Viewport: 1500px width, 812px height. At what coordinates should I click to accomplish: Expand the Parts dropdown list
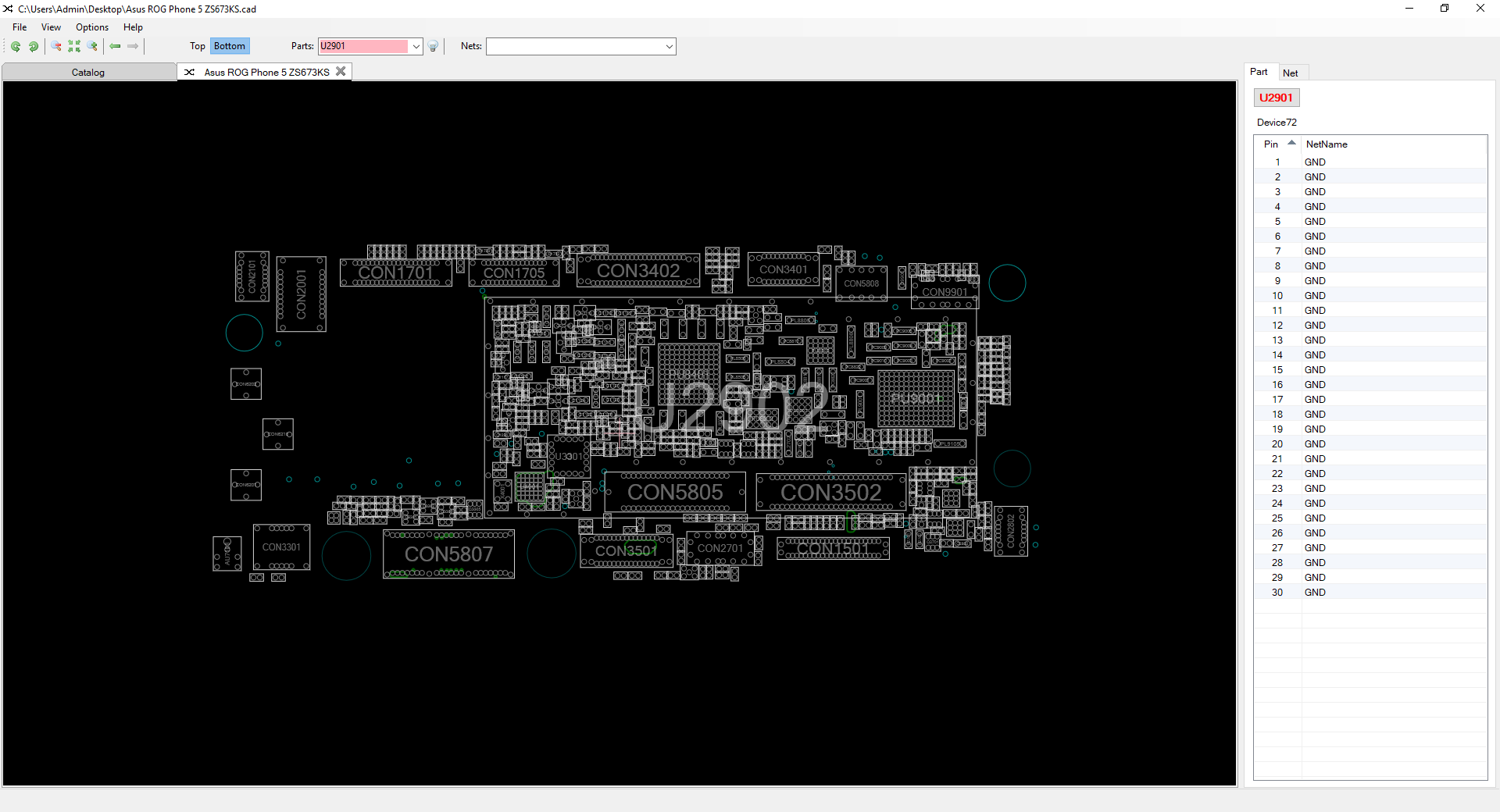[x=416, y=47]
